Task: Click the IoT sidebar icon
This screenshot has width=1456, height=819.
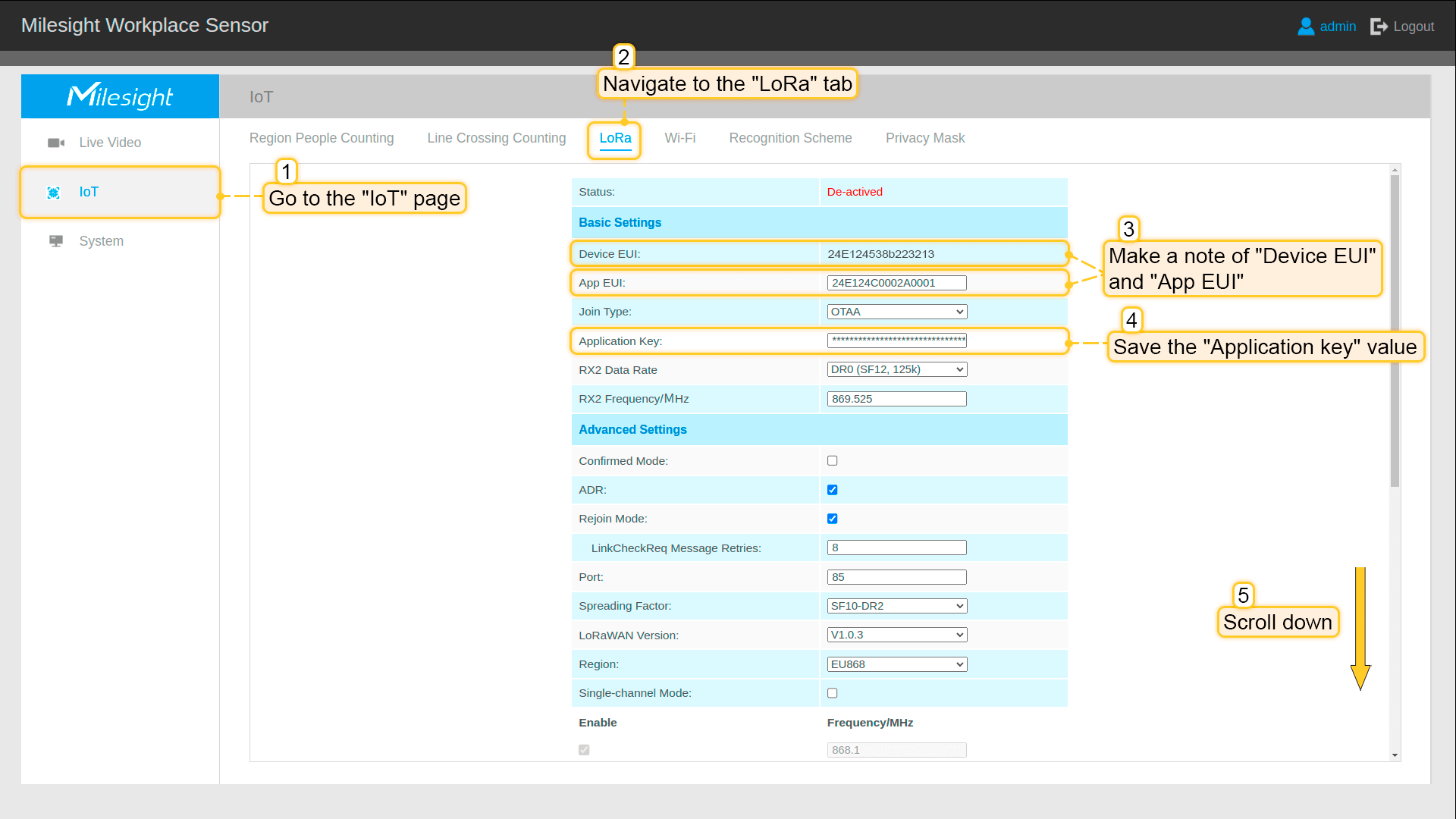Action: click(x=54, y=193)
